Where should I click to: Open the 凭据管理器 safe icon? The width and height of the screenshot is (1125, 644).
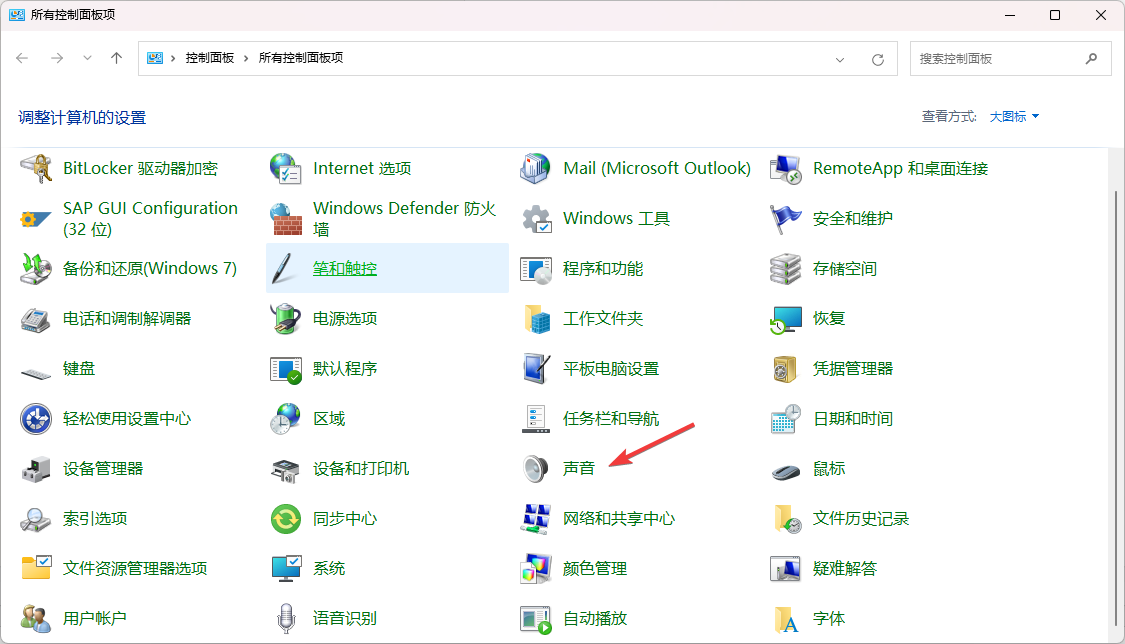[786, 369]
